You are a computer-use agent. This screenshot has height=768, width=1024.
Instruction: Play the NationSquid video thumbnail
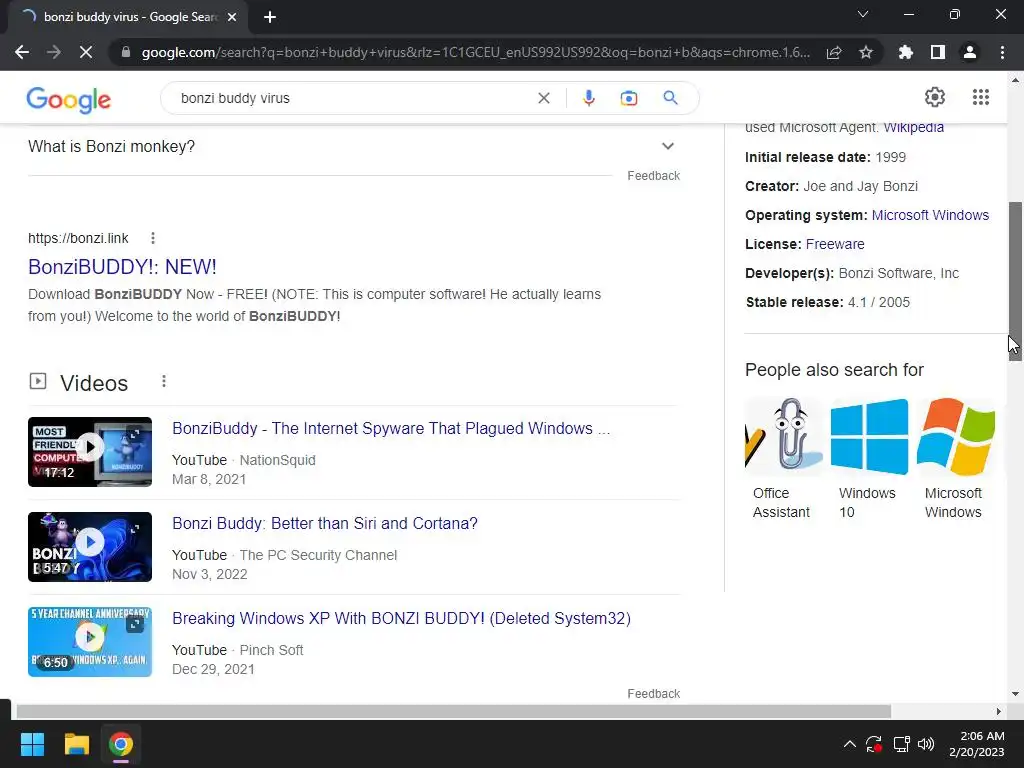(90, 452)
